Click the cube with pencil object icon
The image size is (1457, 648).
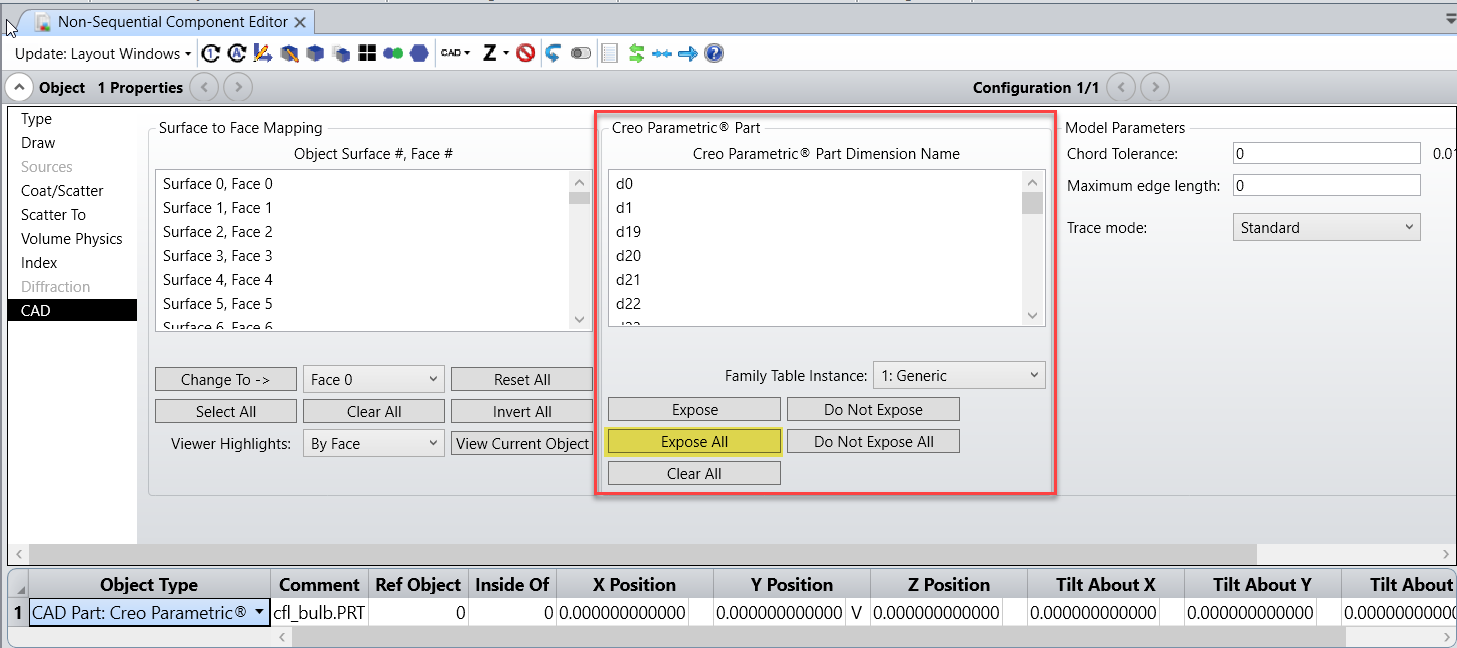coord(289,54)
